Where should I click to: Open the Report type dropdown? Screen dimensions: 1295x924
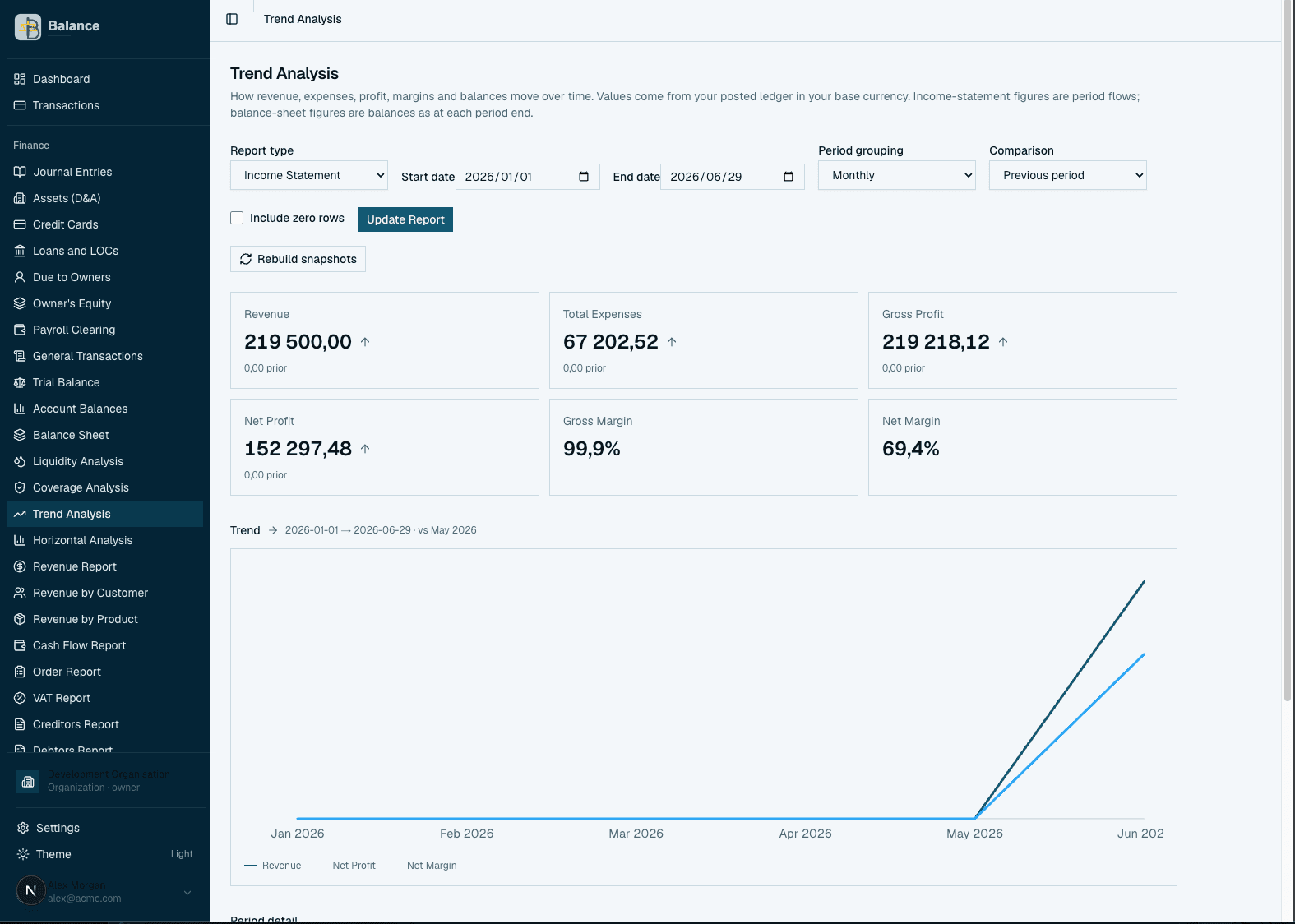309,175
